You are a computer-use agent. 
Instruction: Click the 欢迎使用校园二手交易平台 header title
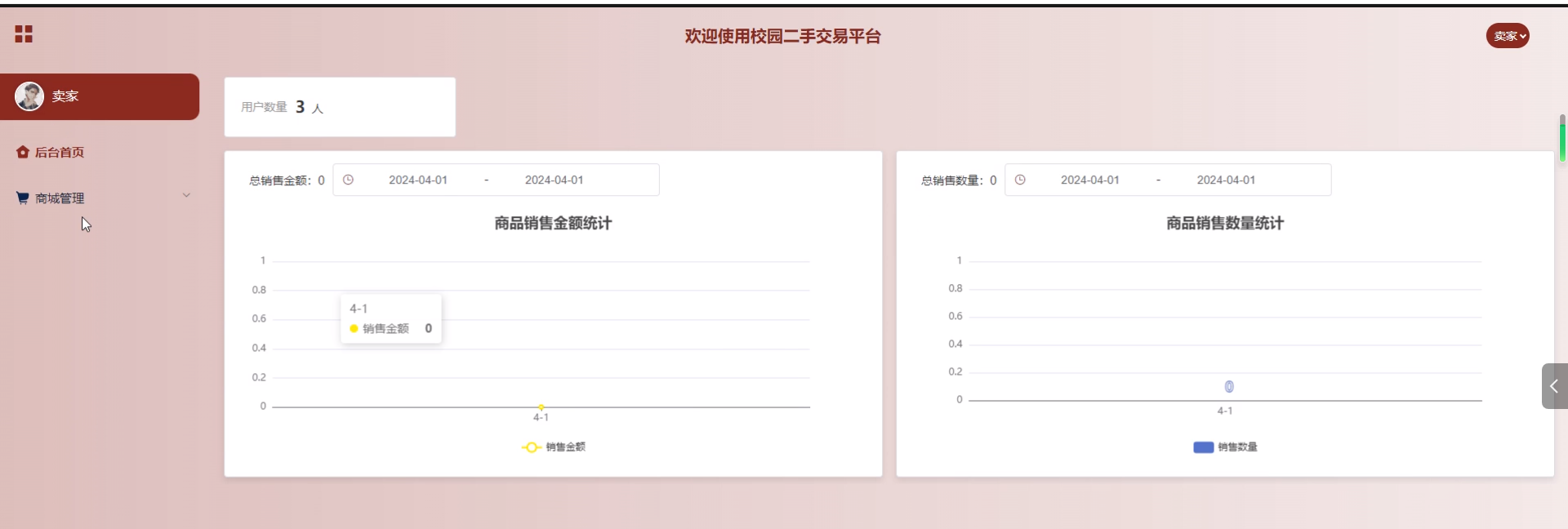[x=782, y=36]
